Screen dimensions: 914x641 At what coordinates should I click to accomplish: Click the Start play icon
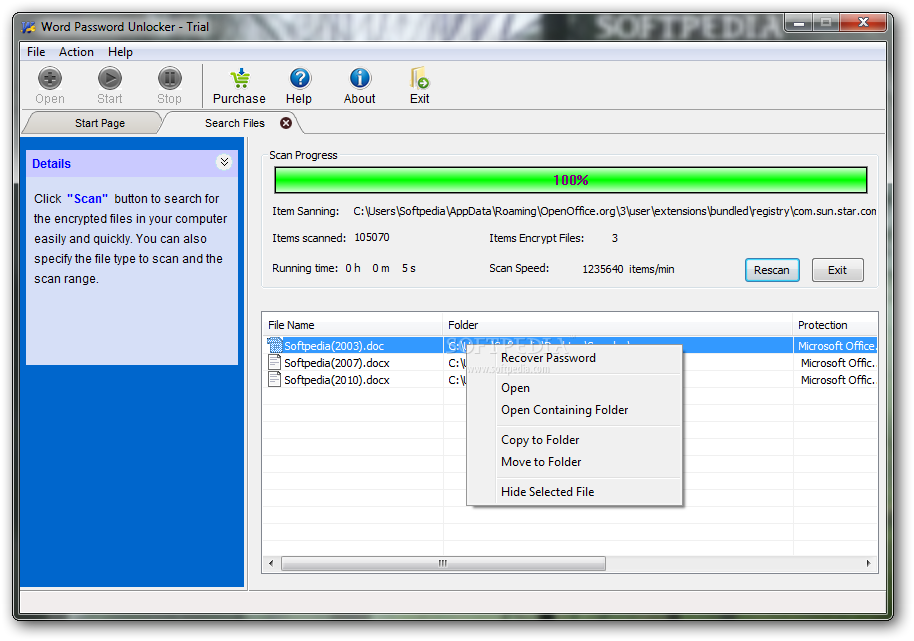(110, 79)
